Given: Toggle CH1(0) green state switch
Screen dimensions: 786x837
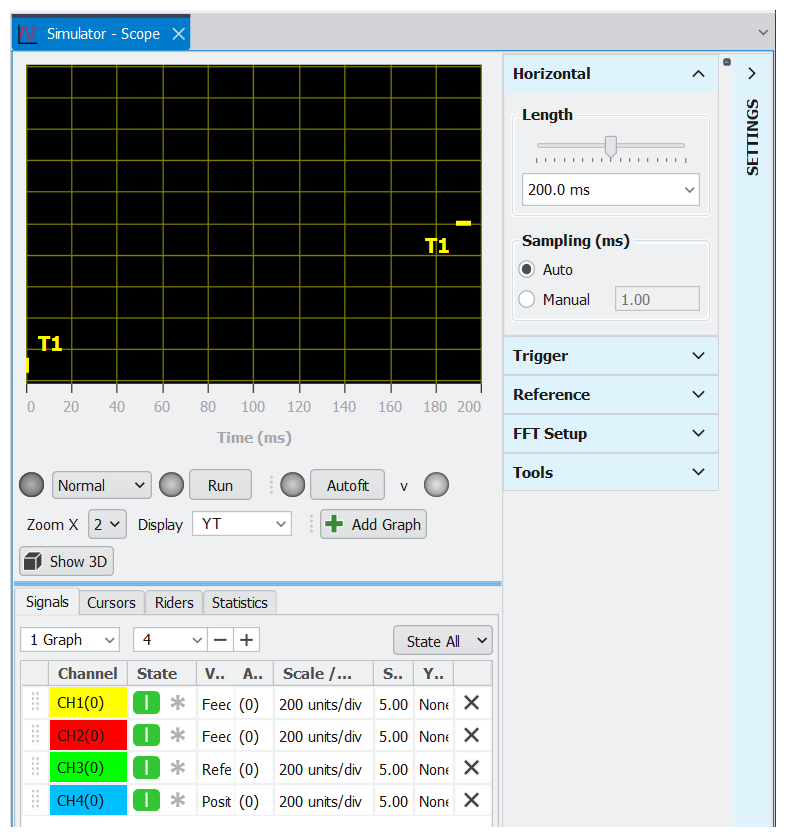Looking at the screenshot, I should [x=146, y=703].
